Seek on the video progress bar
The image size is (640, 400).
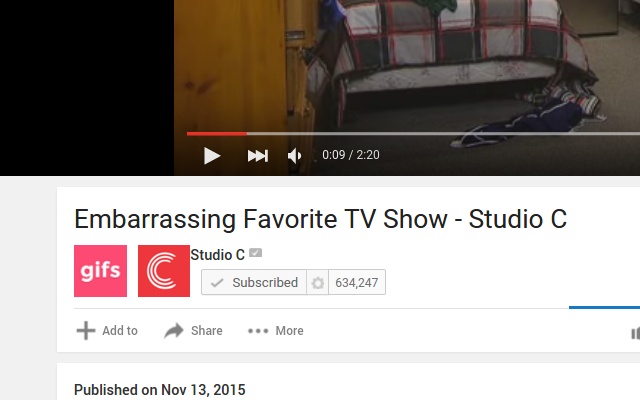click(413, 133)
